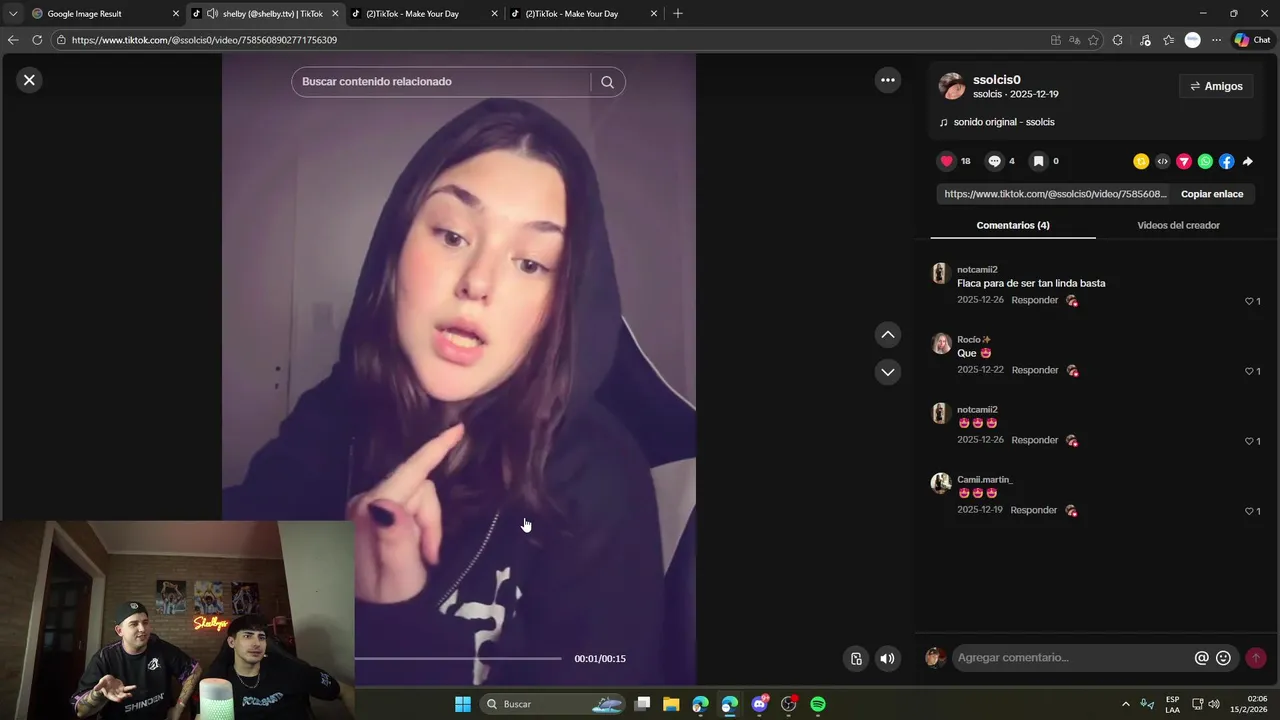Open Spotify from the taskbar
The height and width of the screenshot is (720, 1280).
818,704
